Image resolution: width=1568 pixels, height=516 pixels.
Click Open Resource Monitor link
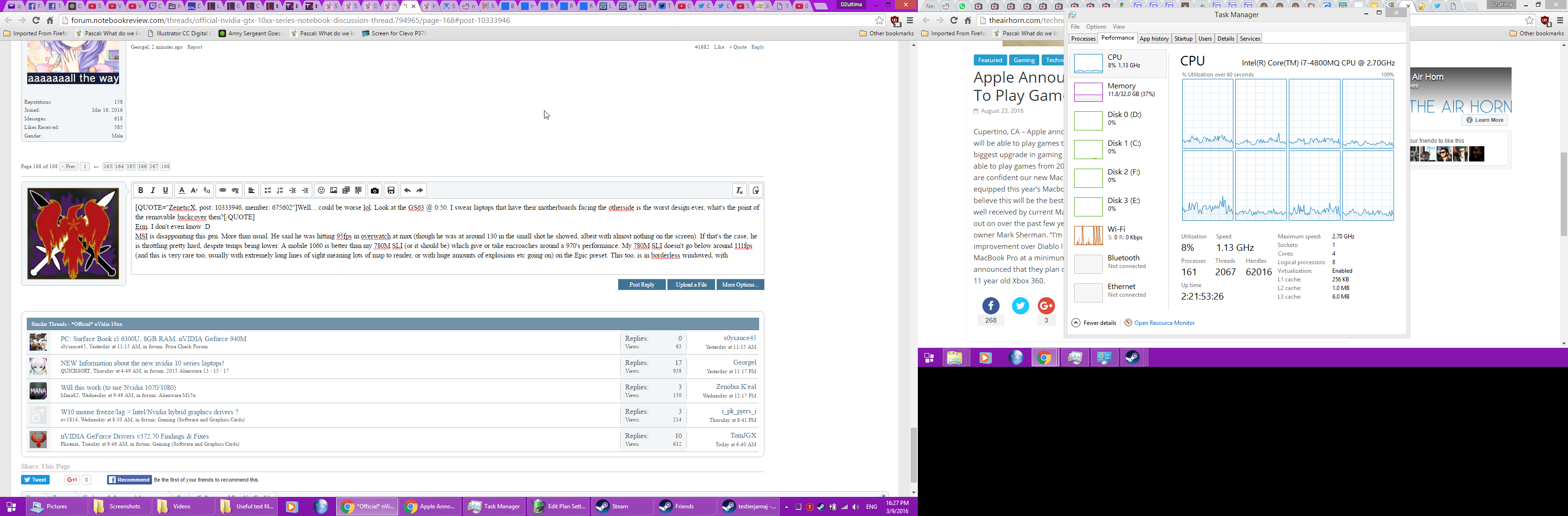pos(1160,323)
